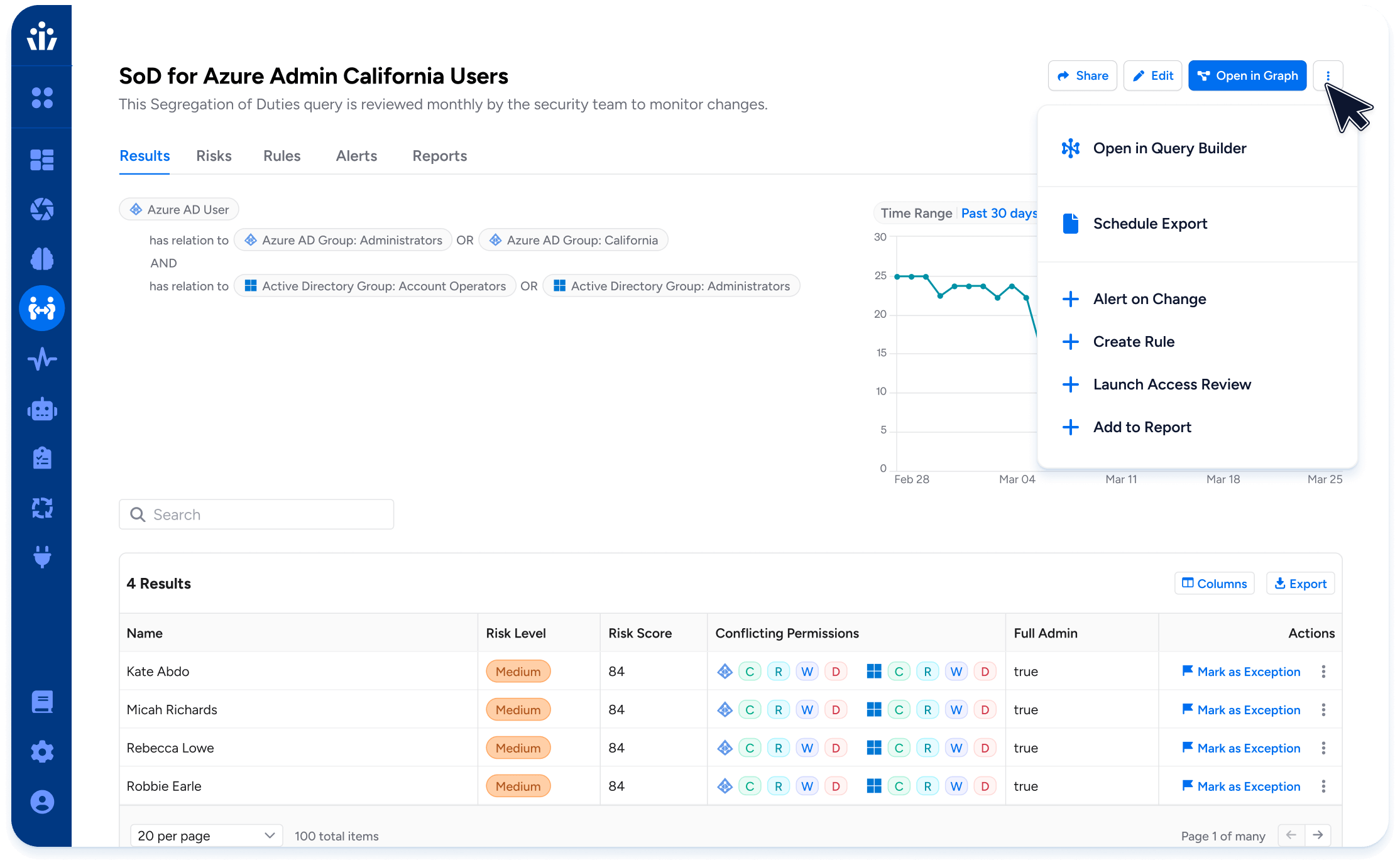This screenshot has width=1400, height=865.
Task: Open the clipboard checklist sidebar icon
Action: tap(41, 458)
